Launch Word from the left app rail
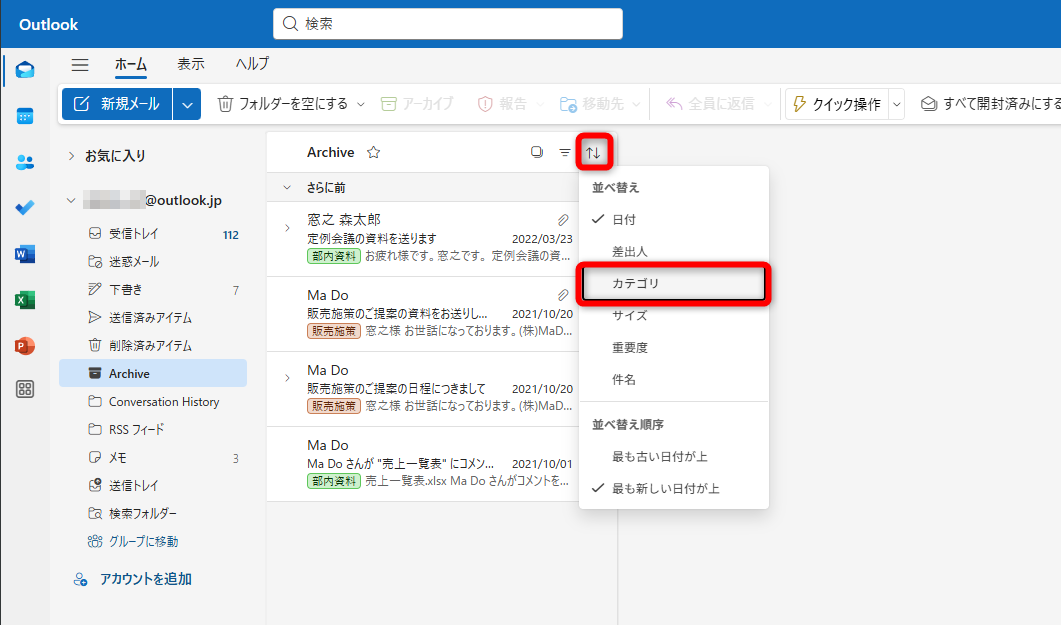This screenshot has width=1061, height=625. coord(23,254)
